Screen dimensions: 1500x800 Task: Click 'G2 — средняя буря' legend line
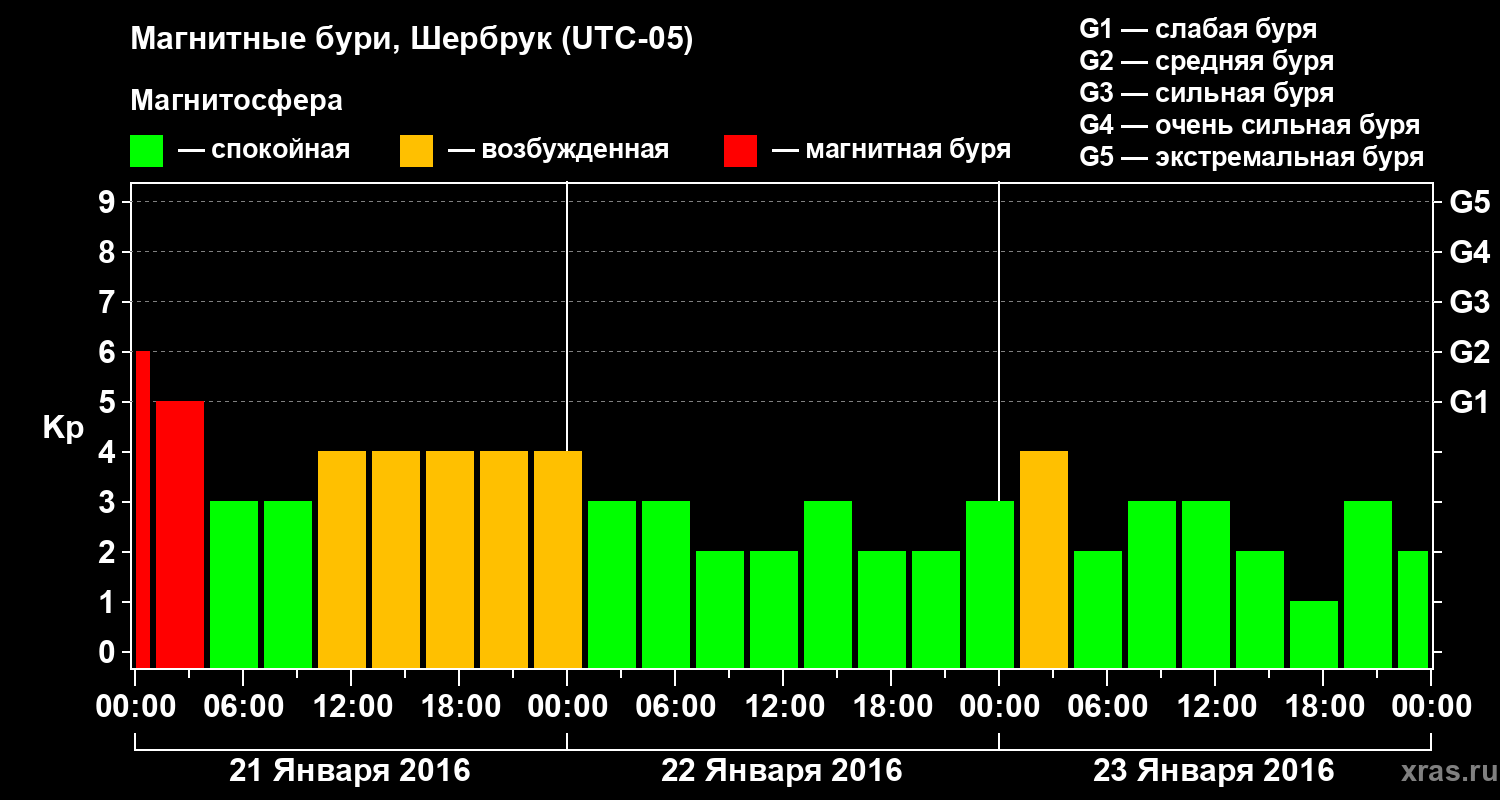[x=1207, y=61]
